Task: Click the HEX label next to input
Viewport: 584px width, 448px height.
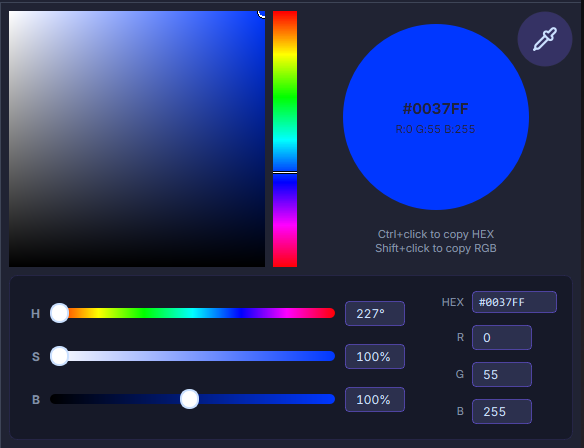Action: [453, 302]
